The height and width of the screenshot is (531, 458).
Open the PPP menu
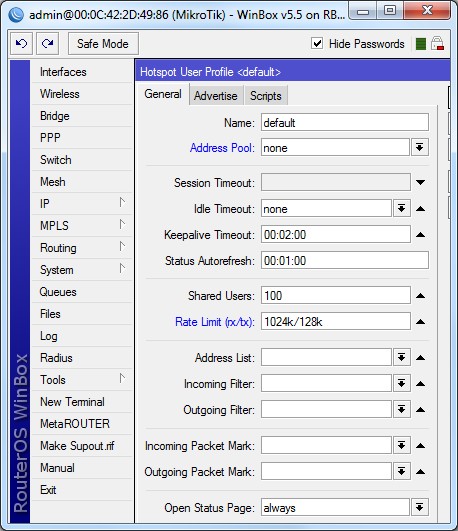click(x=81, y=138)
